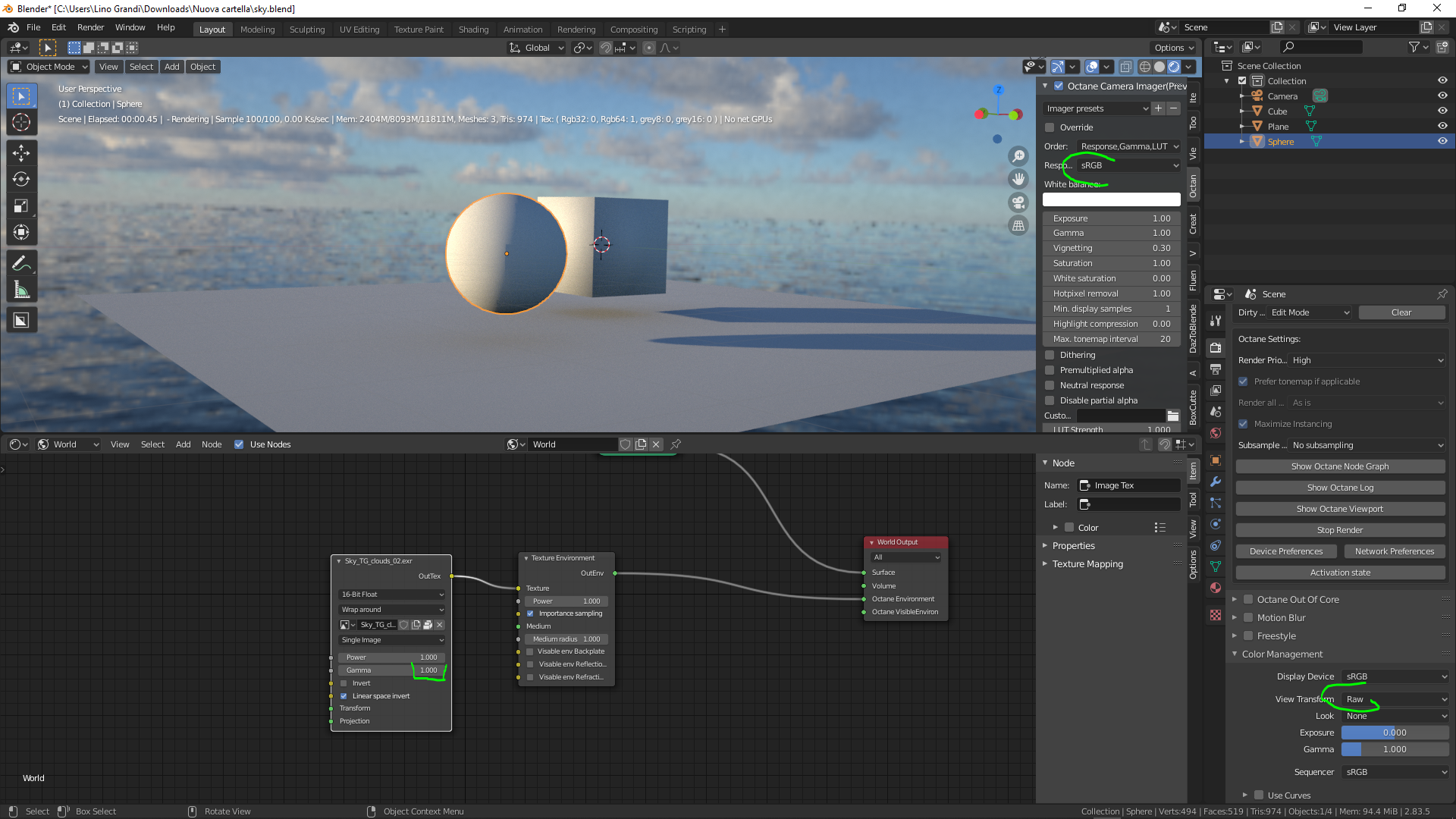Toggle the Use Nodes checkbox
Viewport: 1456px width, 819px height.
[x=239, y=444]
